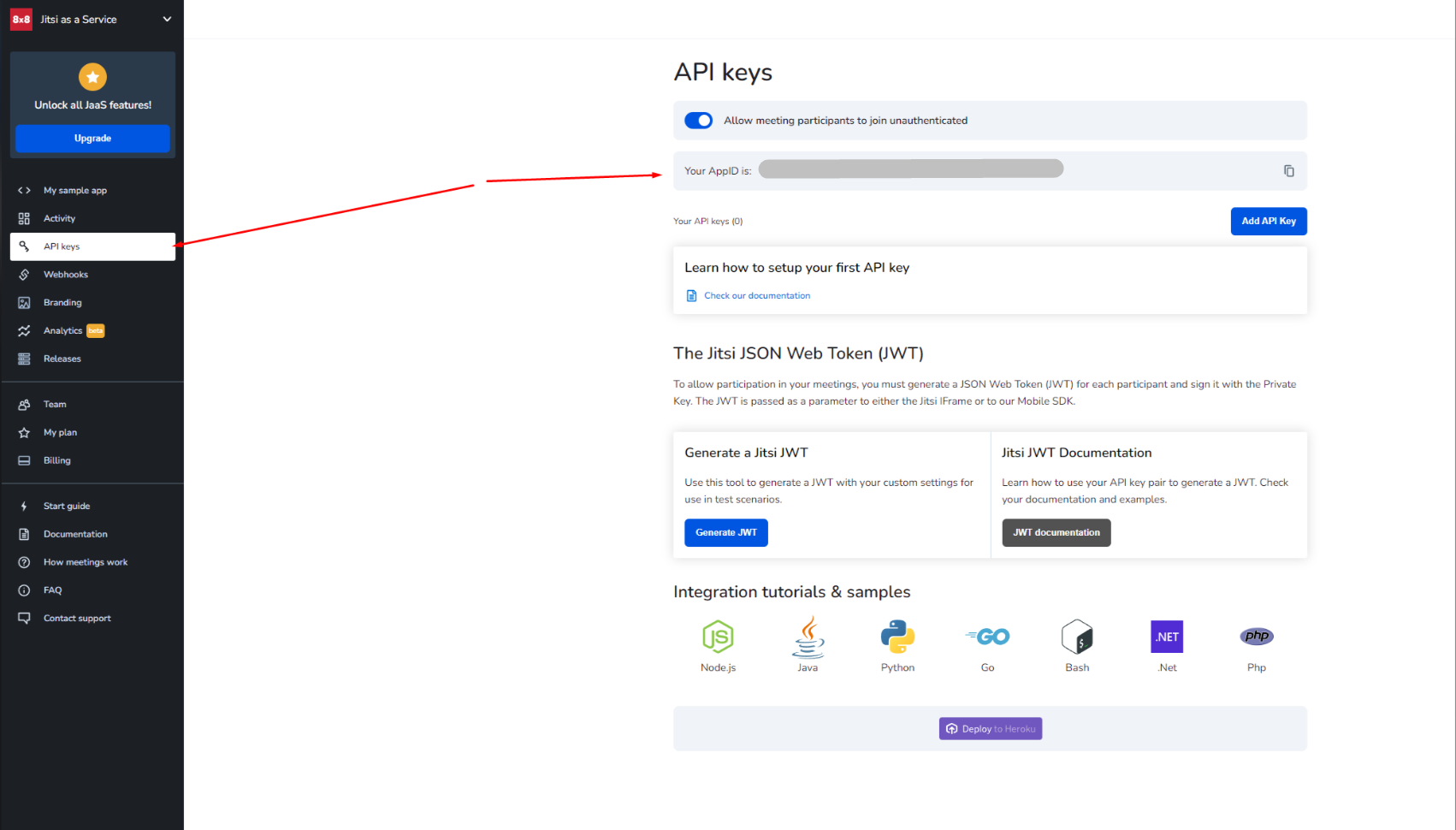Select the Python tutorial icon

click(x=897, y=637)
